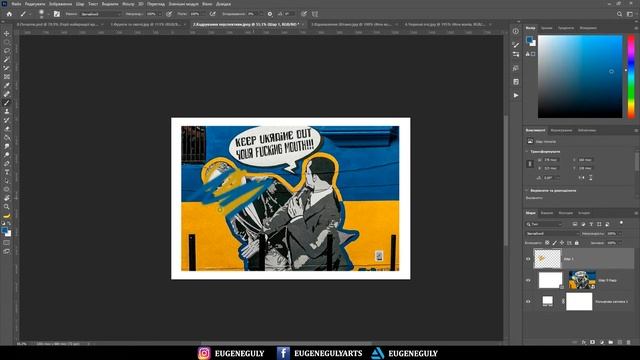The image size is (640, 360).
Task: Delete layer trash icon
Action: (629, 342)
